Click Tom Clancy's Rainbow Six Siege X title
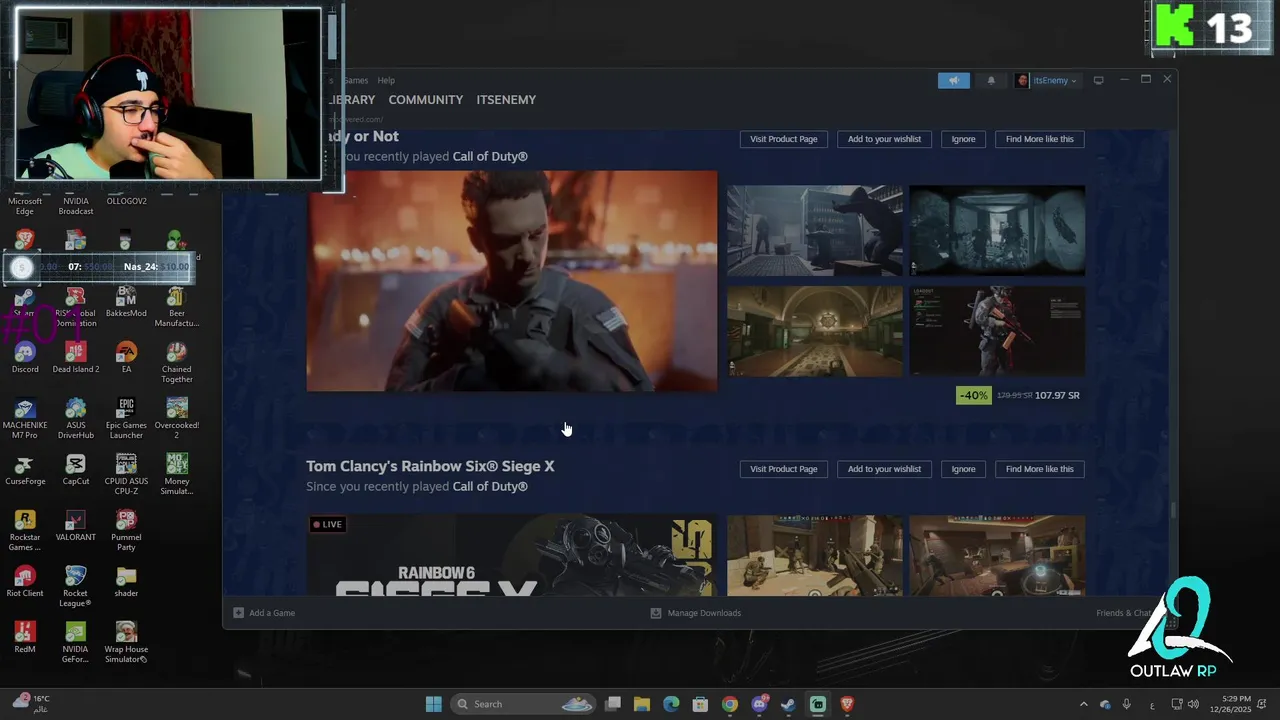 pos(430,466)
